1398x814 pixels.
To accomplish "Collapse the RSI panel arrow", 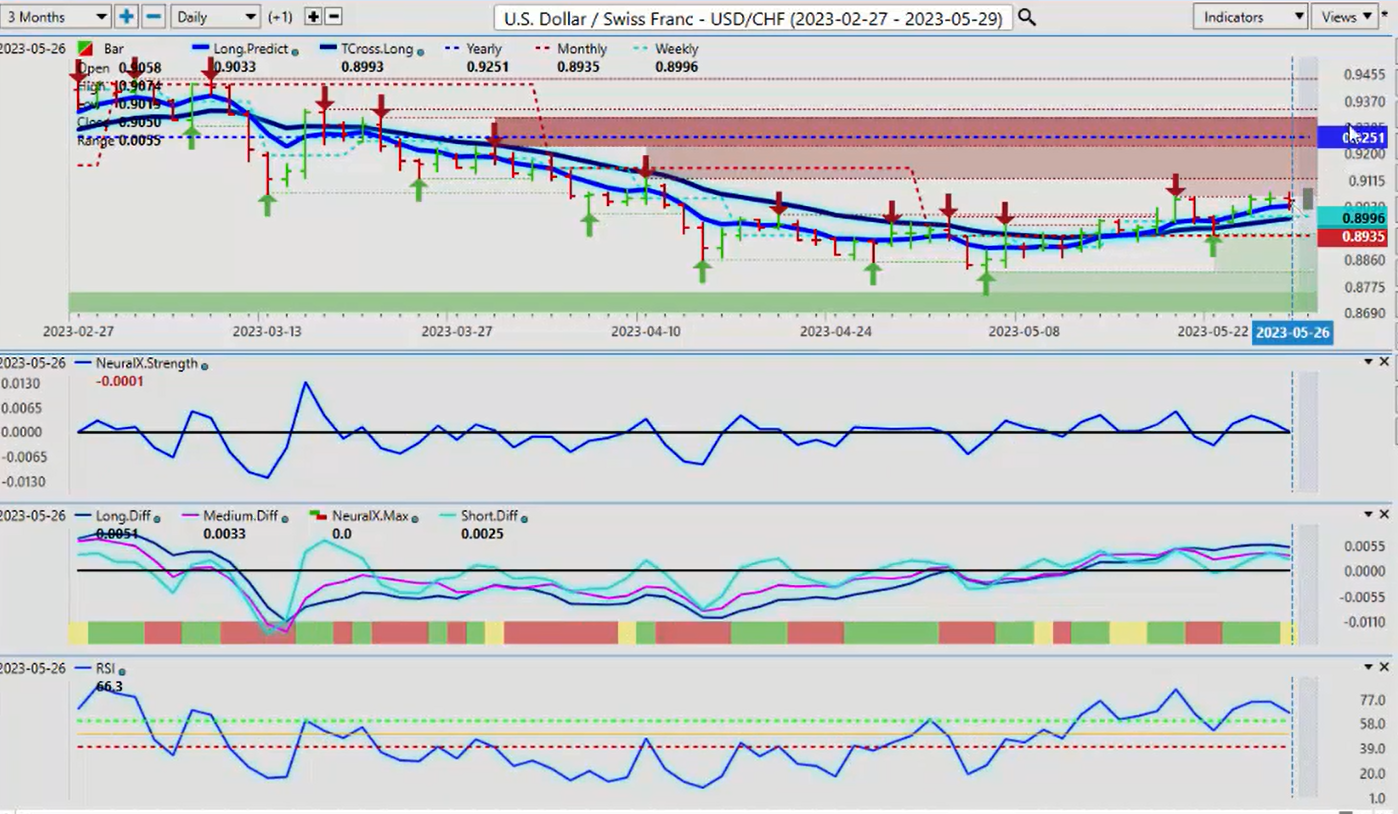I will (x=1368, y=667).
